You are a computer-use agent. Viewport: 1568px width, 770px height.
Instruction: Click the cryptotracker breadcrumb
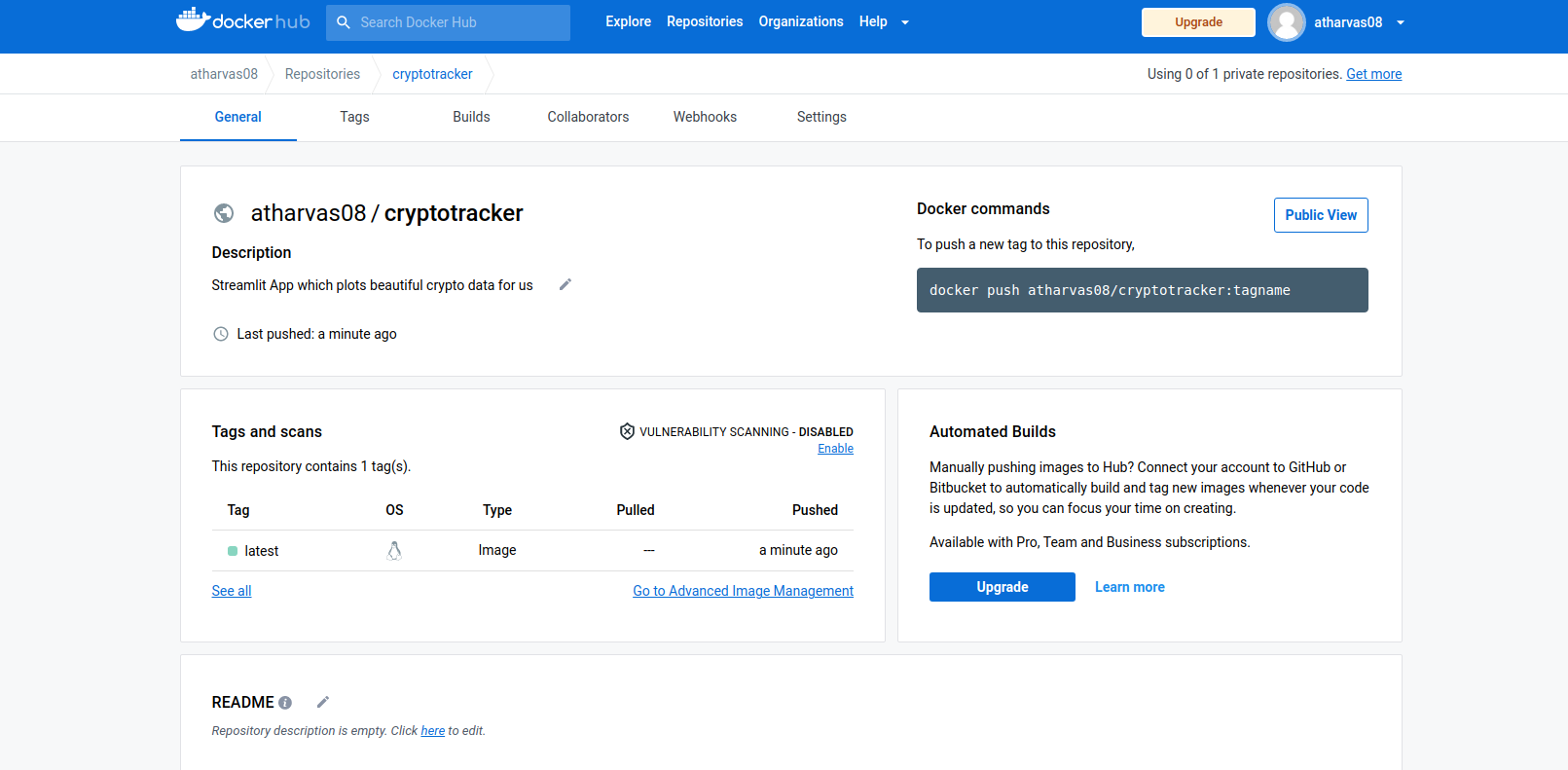[x=432, y=74]
